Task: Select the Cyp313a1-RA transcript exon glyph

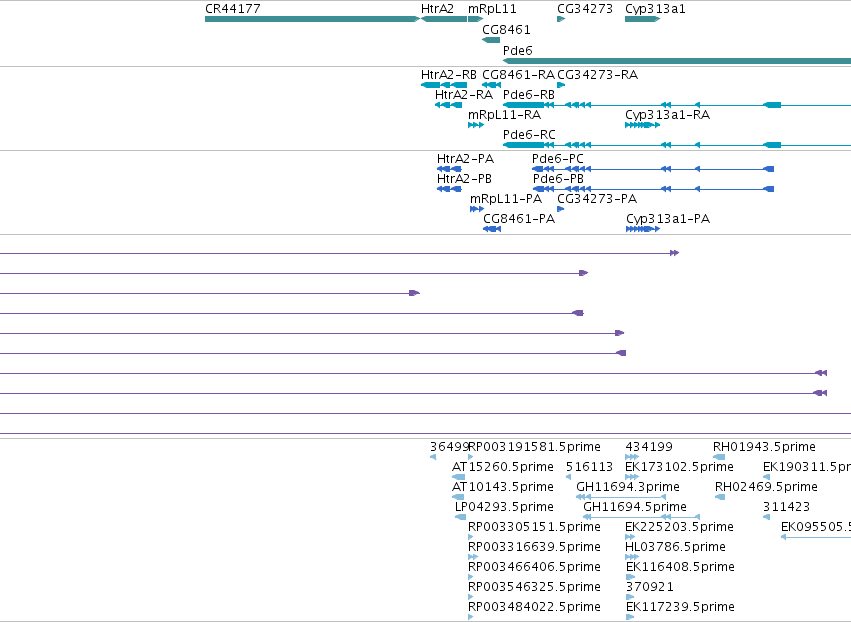Action: click(643, 125)
